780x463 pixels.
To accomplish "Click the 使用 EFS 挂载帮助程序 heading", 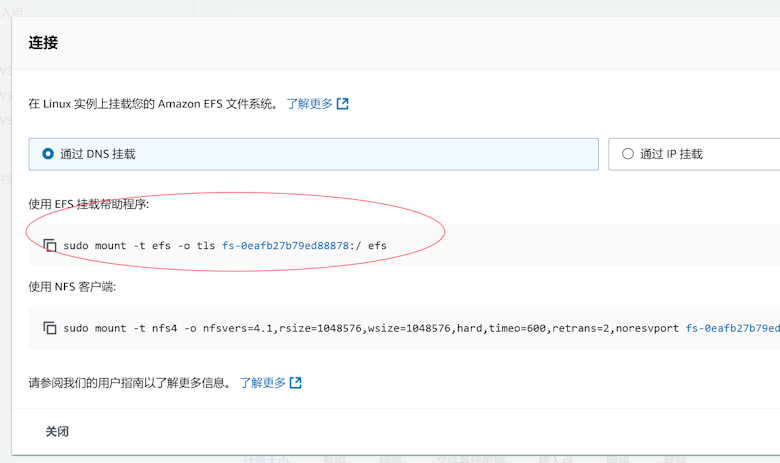I will tap(88, 204).
